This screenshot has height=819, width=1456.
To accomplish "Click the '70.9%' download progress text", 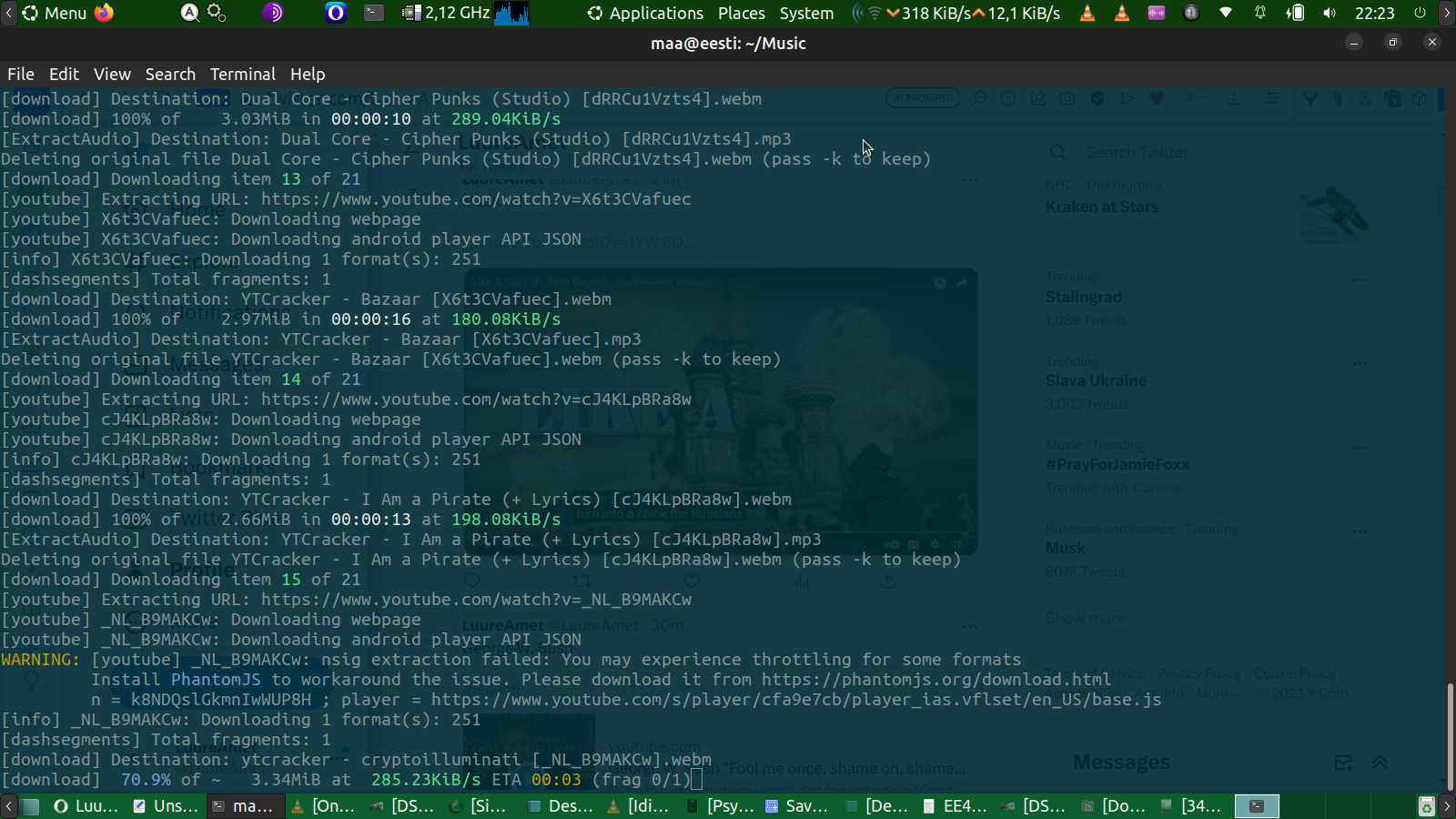I will pos(146,780).
